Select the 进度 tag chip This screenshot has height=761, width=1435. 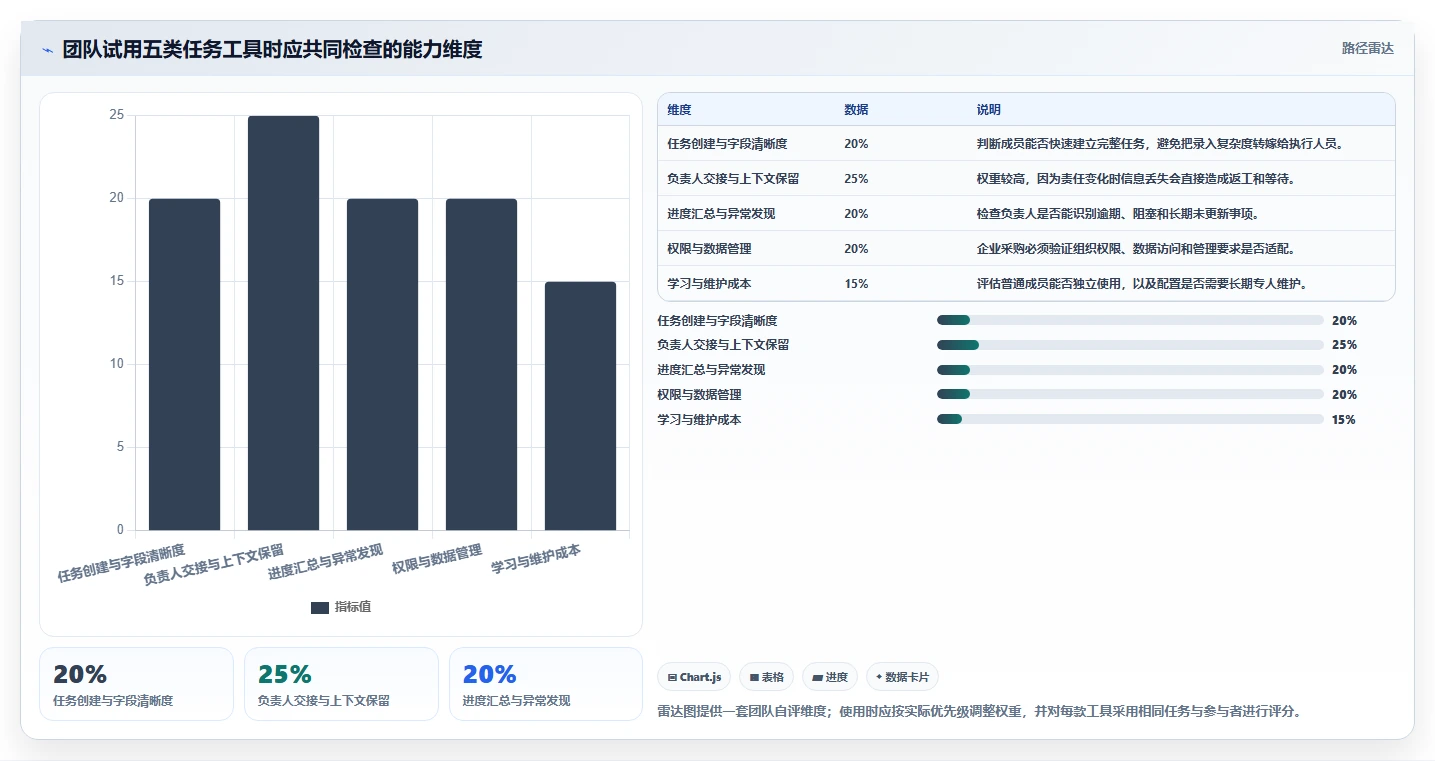830,677
